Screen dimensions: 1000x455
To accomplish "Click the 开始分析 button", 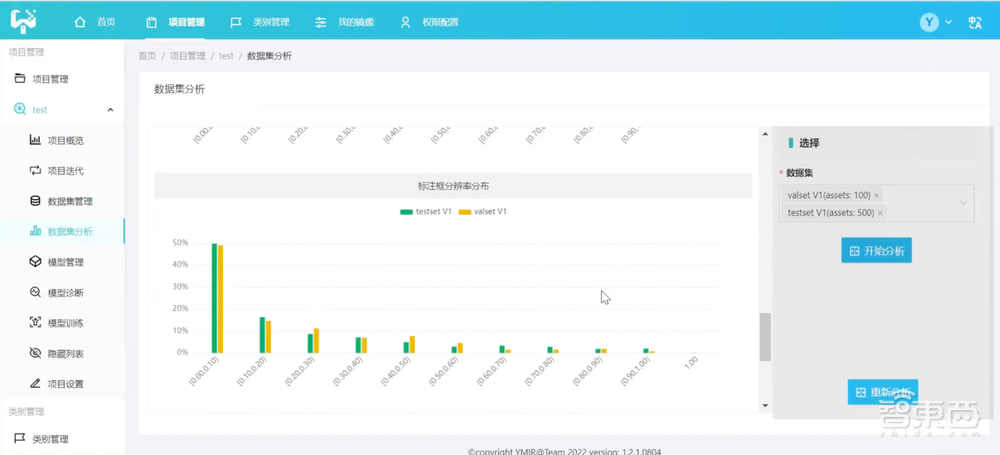I will coord(876,251).
